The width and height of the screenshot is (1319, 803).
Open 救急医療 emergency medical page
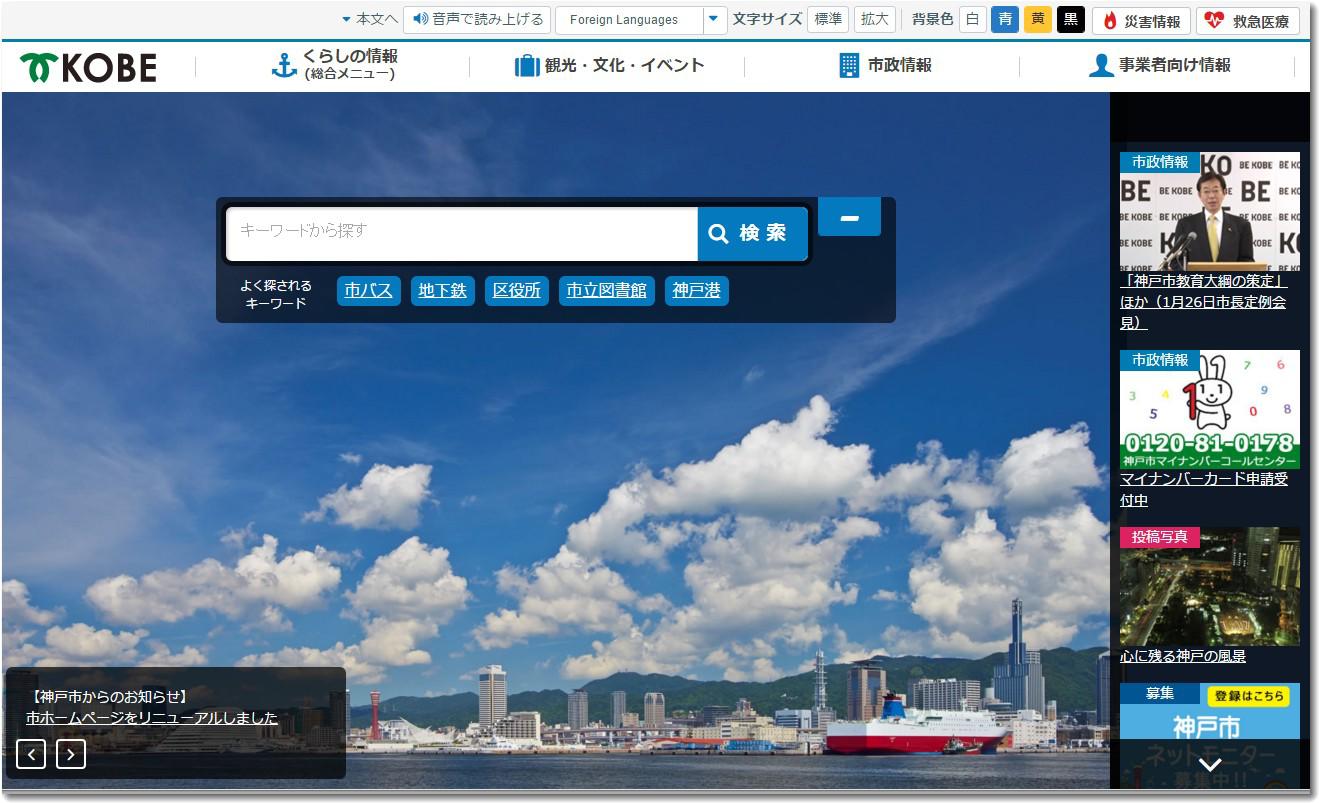pos(1248,20)
